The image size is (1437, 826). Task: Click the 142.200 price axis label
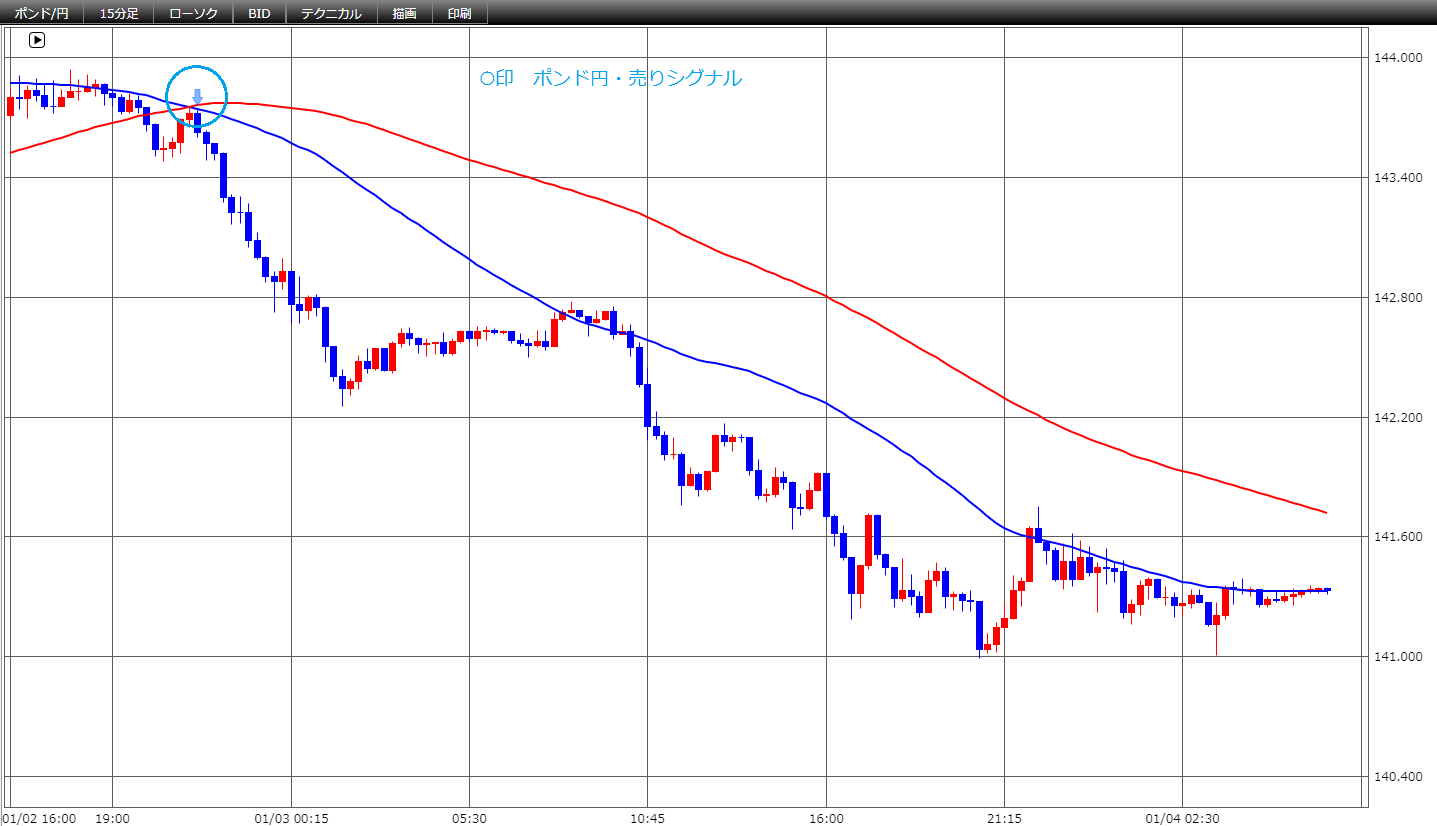1399,418
